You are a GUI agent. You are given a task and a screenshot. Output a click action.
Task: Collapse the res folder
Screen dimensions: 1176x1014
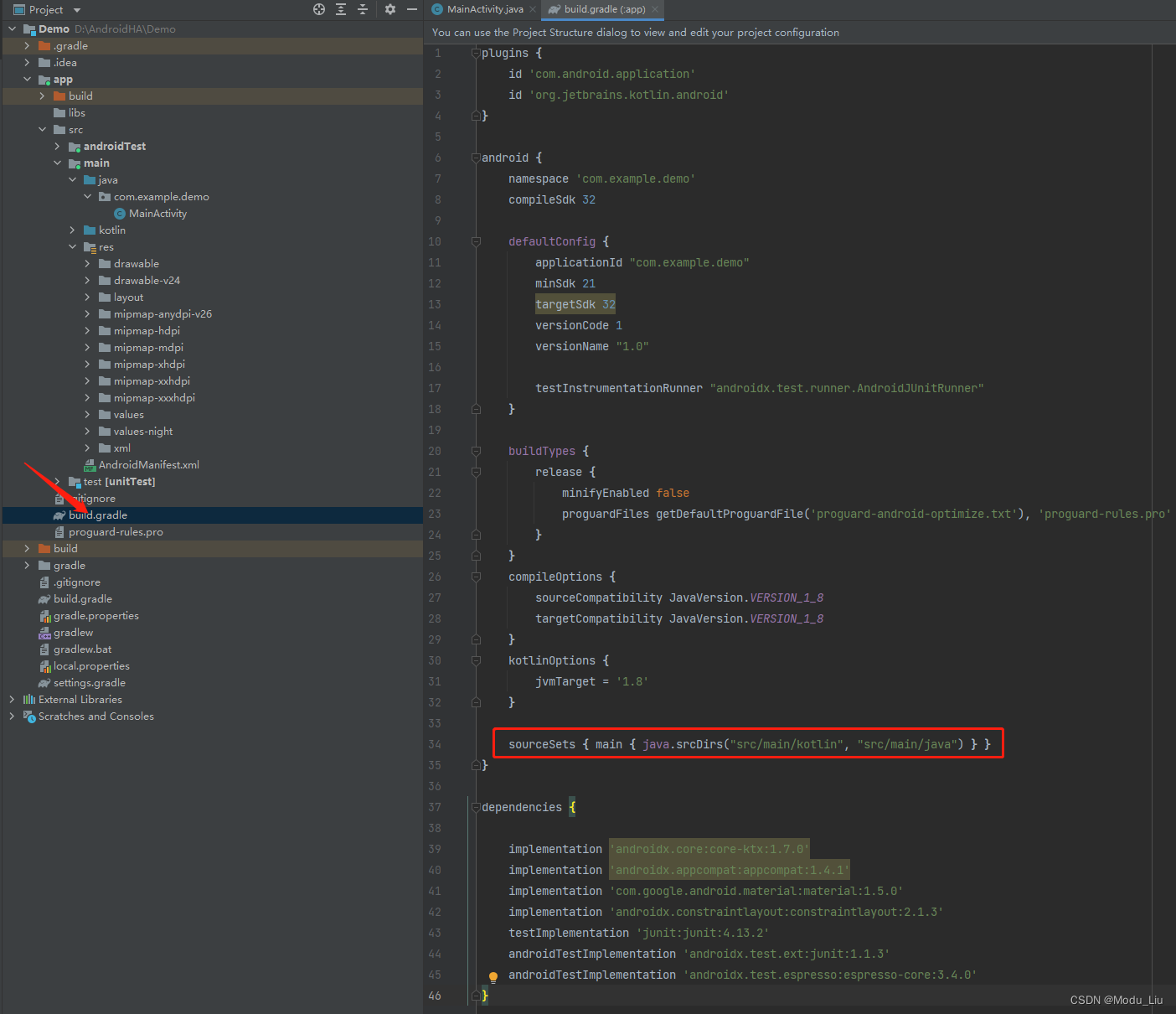click(72, 247)
